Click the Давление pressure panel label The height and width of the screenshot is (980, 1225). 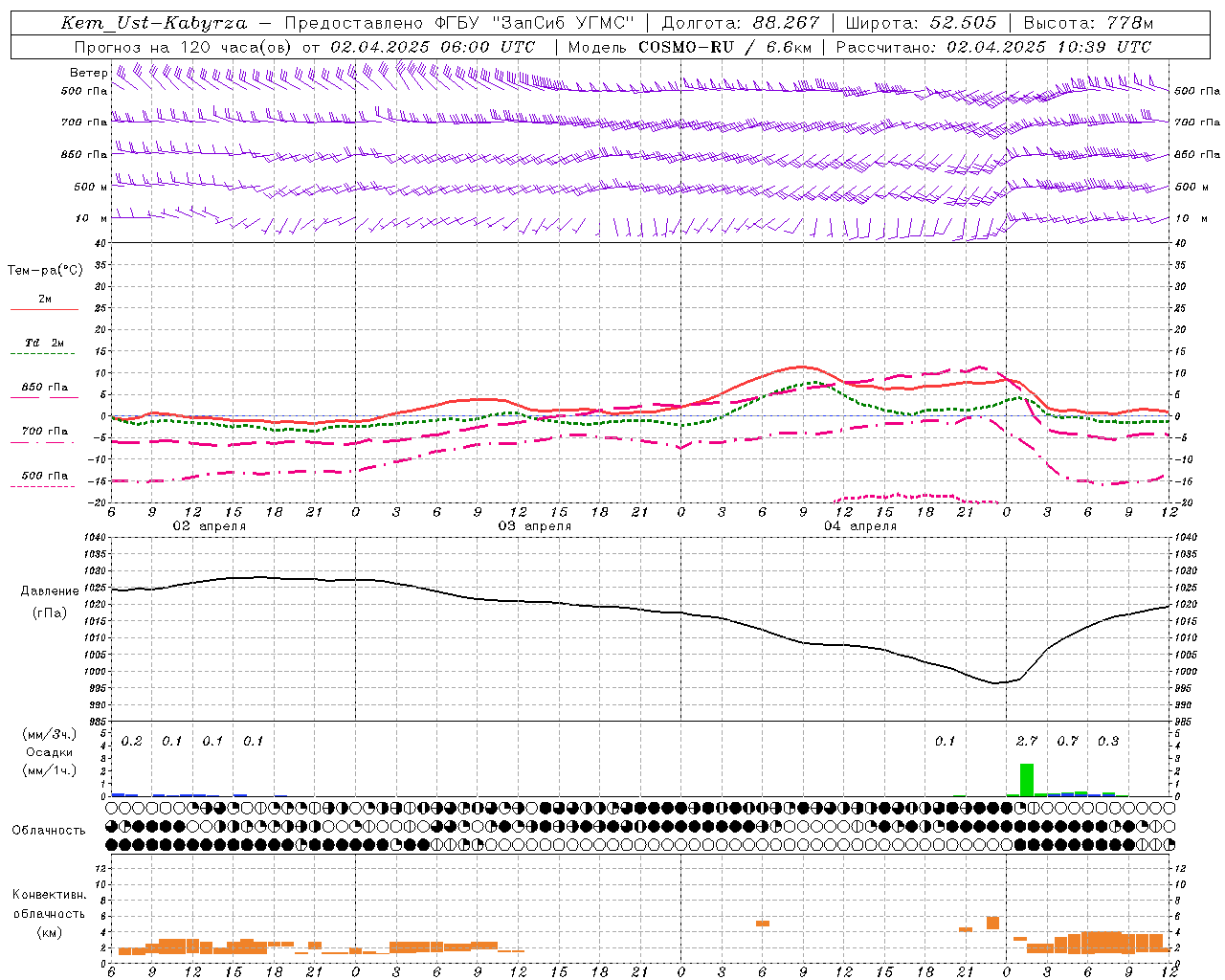50,591
